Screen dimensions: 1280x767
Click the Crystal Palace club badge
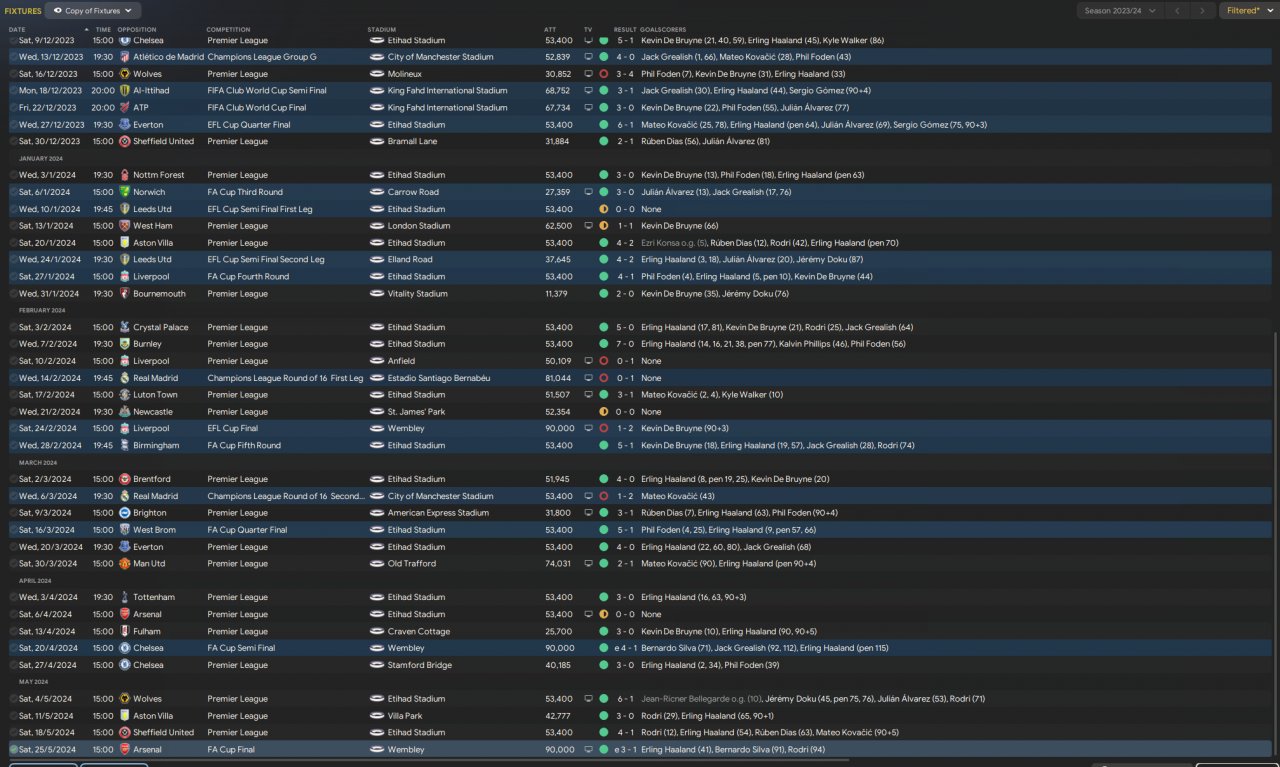[x=124, y=327]
